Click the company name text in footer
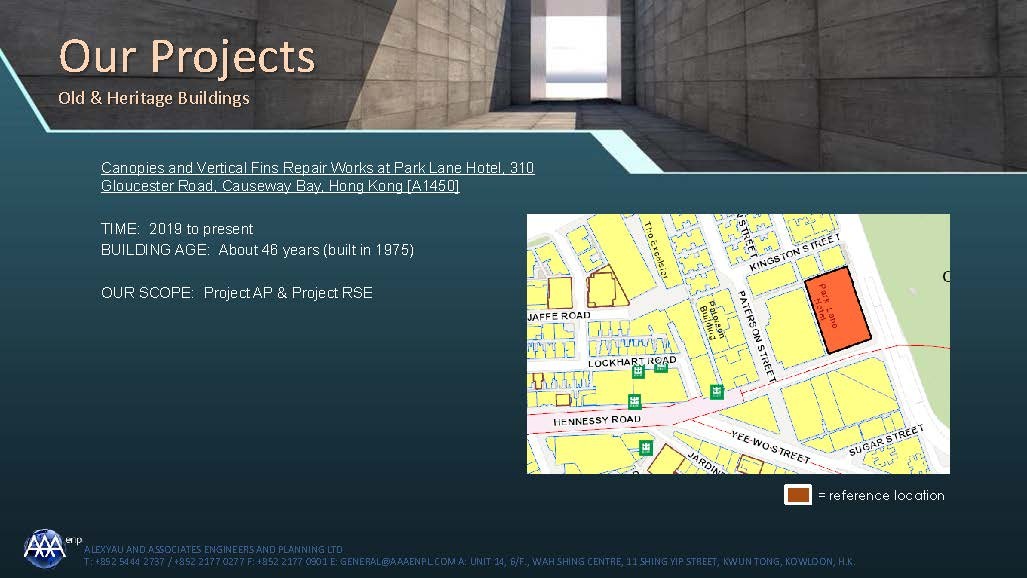Image resolution: width=1027 pixels, height=578 pixels. [213, 550]
